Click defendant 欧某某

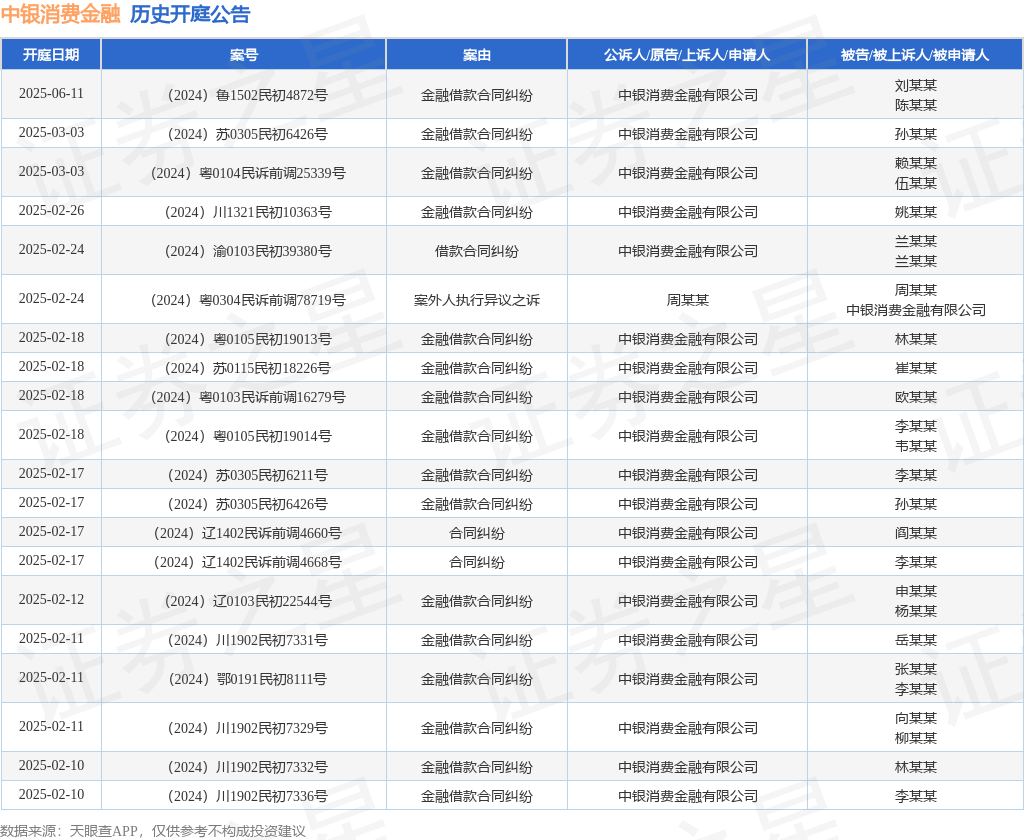click(x=916, y=397)
